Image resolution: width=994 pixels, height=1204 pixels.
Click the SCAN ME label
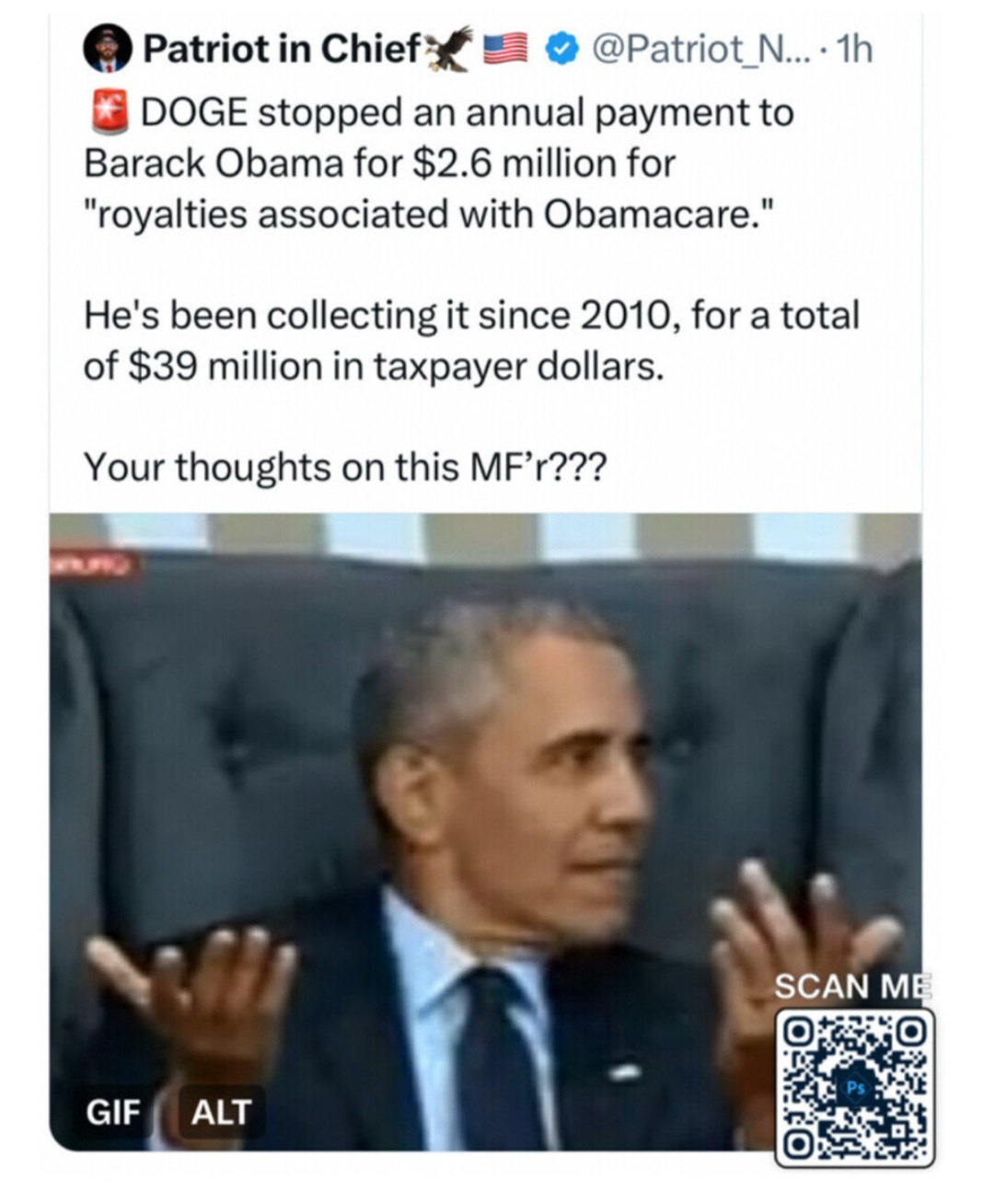click(x=853, y=986)
